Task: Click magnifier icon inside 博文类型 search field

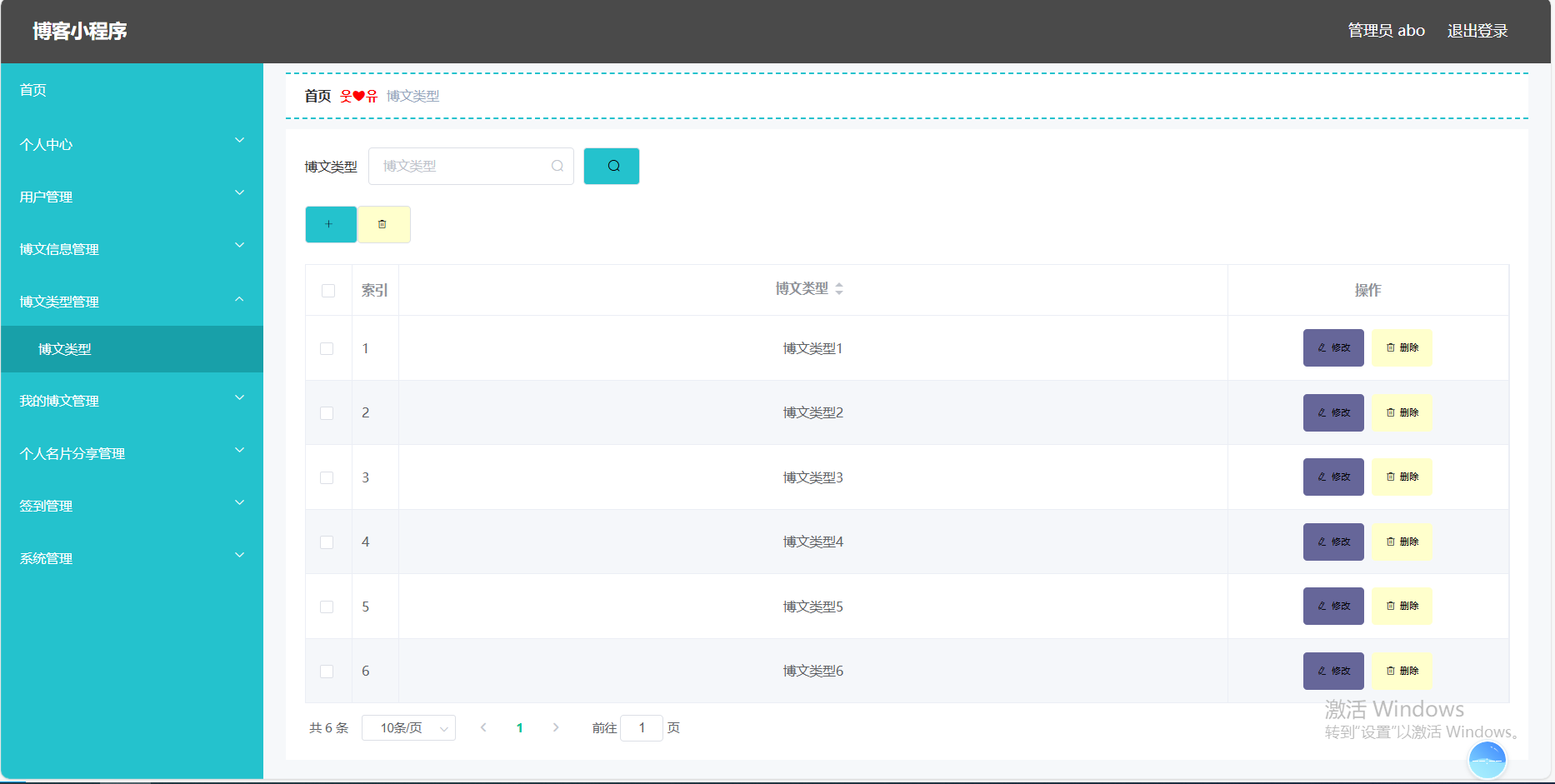Action: coord(557,166)
